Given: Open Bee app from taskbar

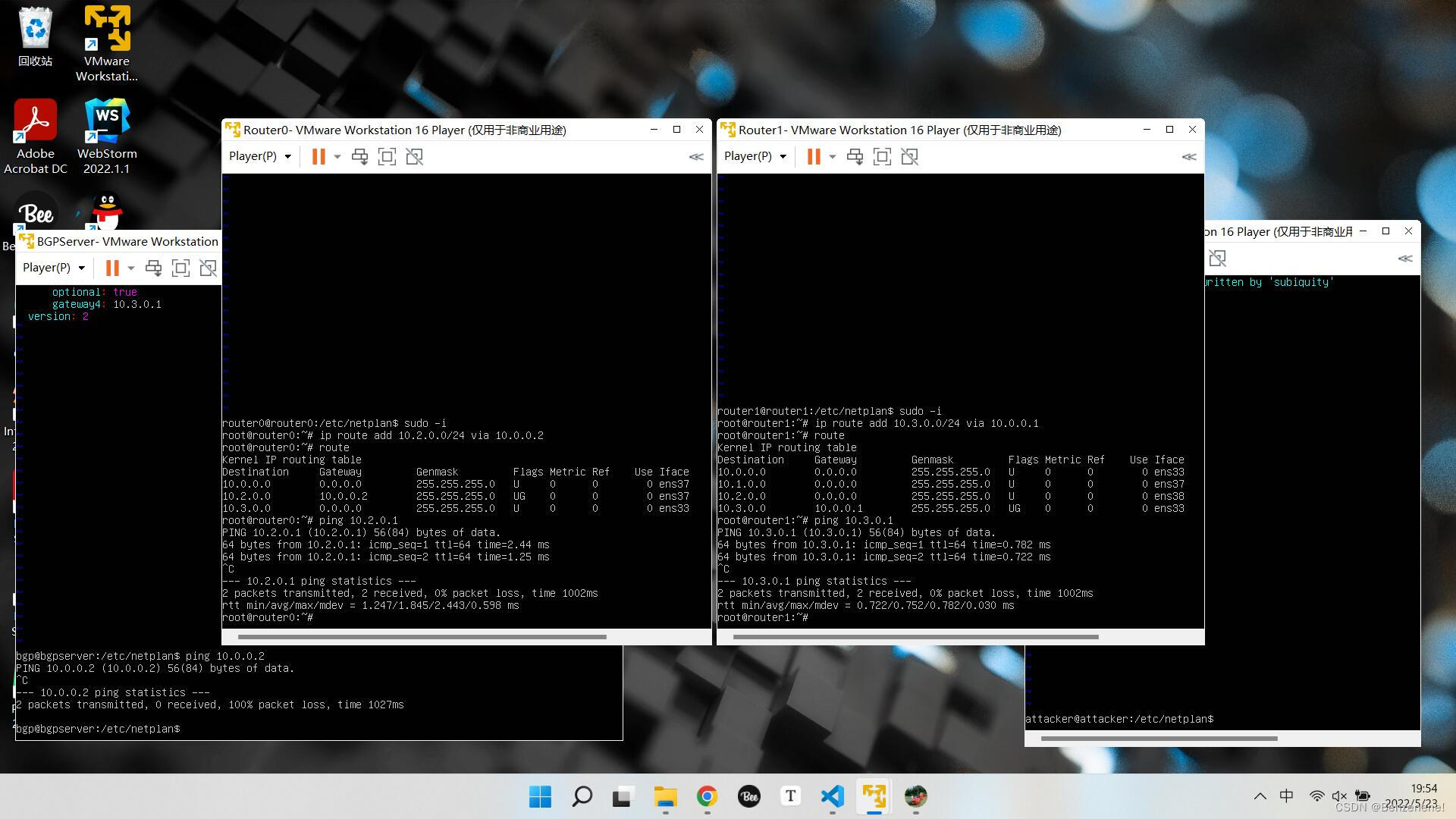Looking at the screenshot, I should [749, 796].
